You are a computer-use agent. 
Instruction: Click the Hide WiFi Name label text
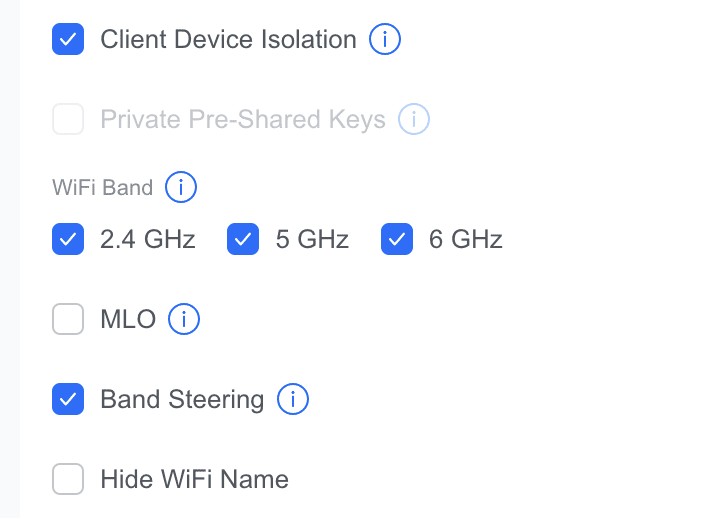194,480
